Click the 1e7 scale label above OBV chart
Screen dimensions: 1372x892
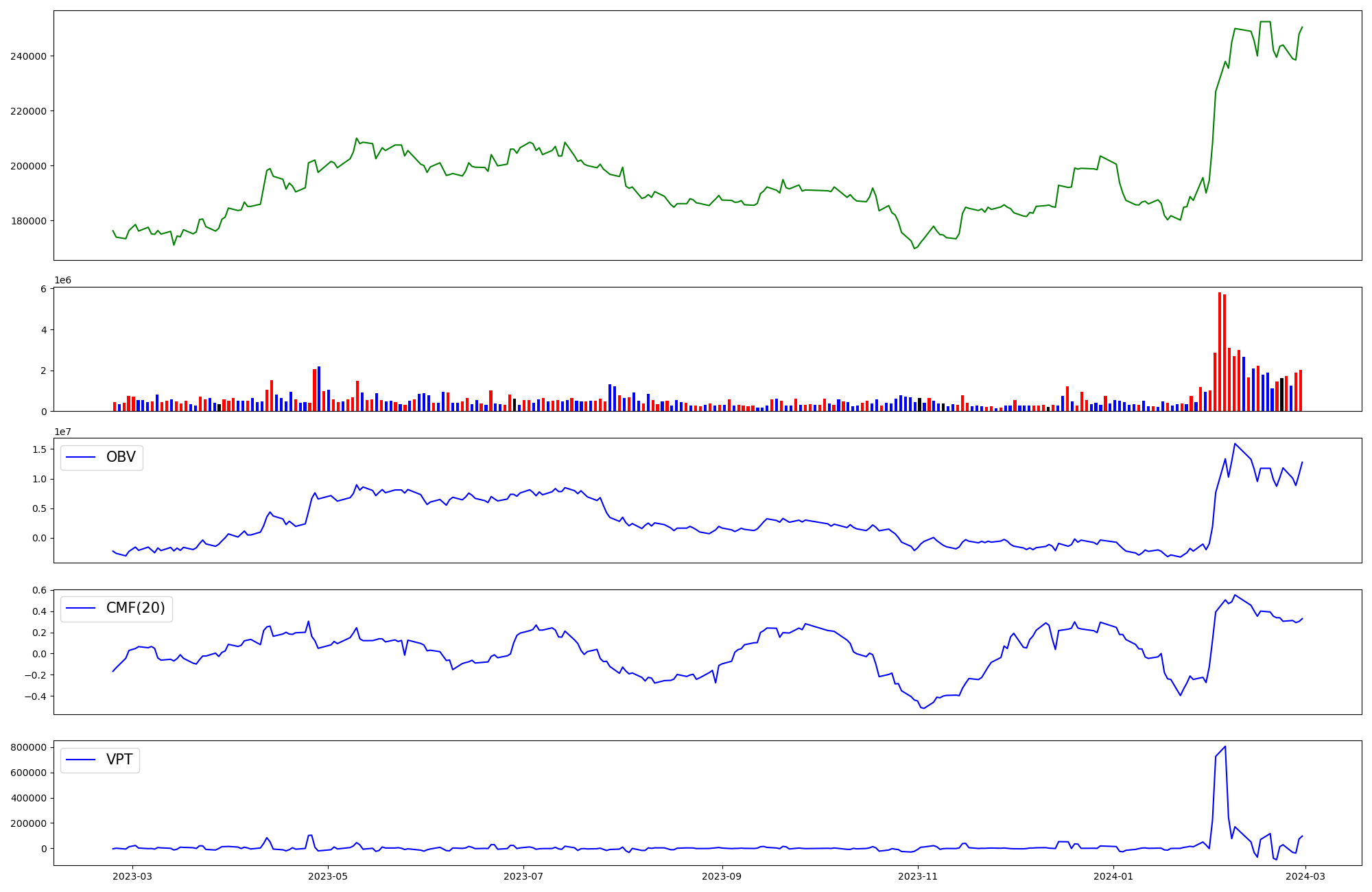(x=62, y=432)
